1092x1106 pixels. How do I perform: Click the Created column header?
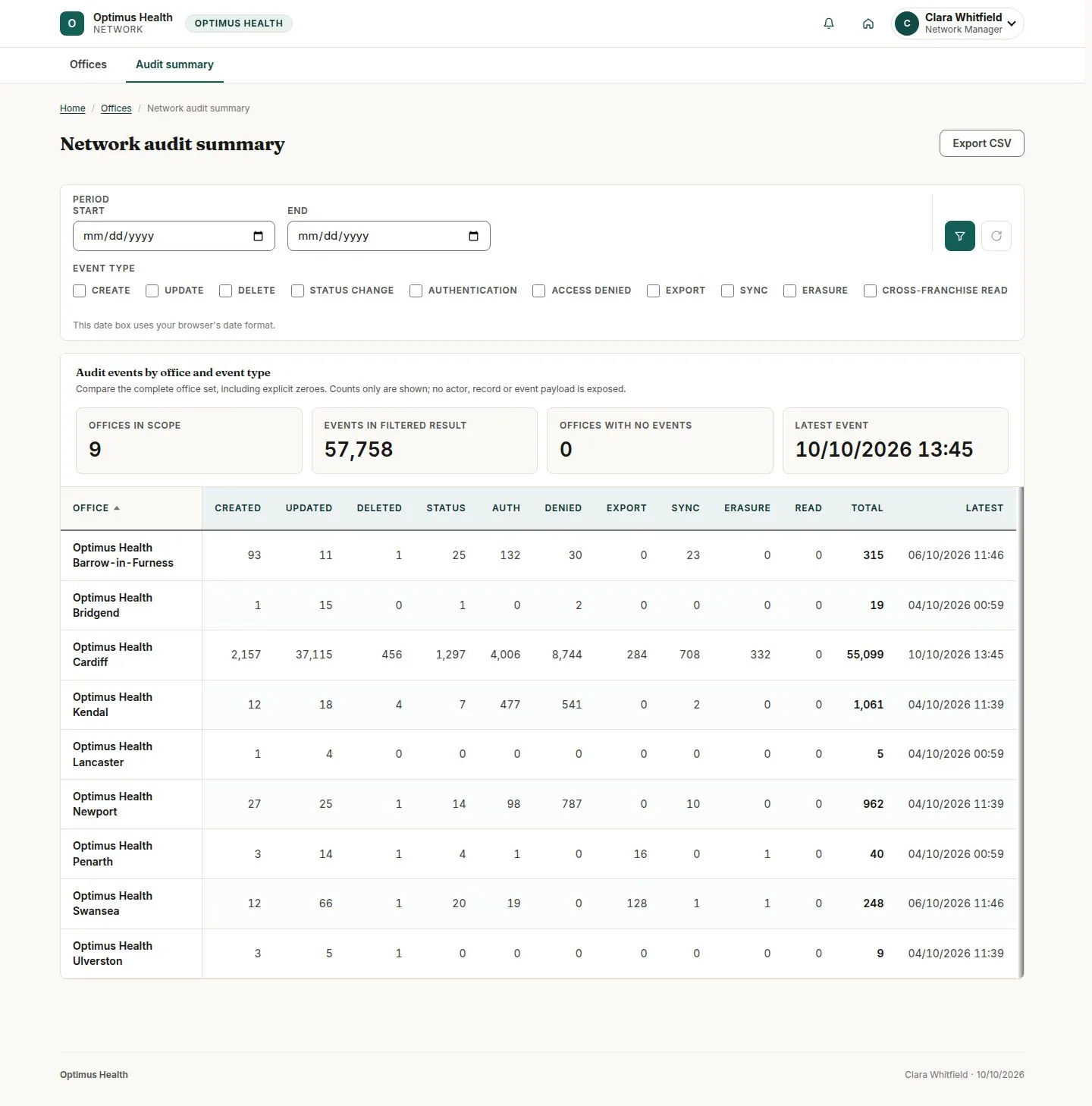pyautogui.click(x=238, y=508)
